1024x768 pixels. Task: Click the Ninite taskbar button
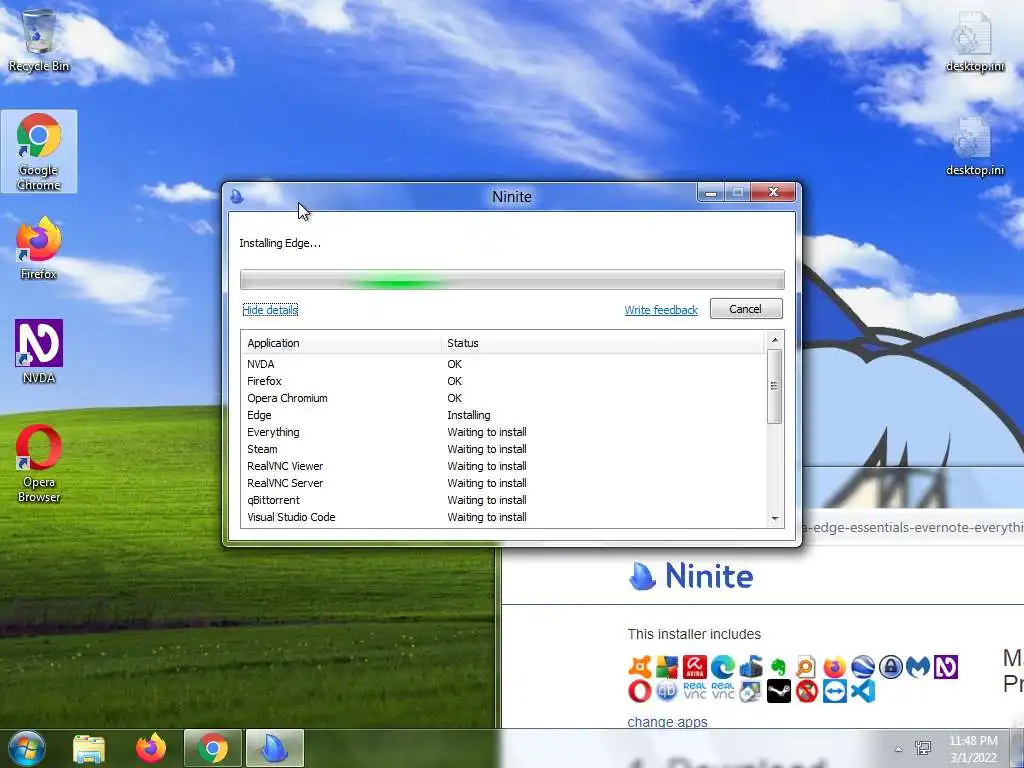275,748
